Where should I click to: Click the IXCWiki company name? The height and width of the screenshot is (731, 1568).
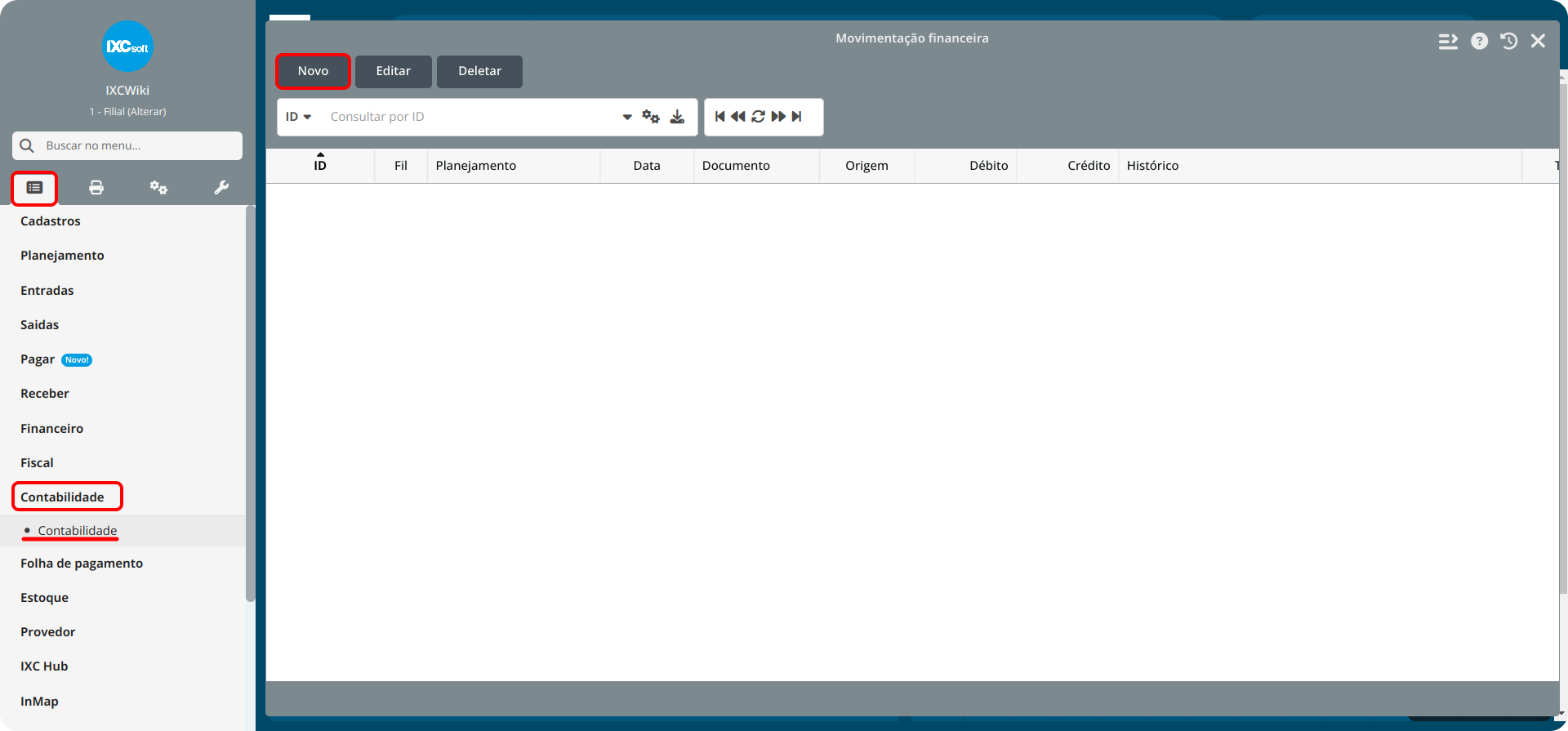127,91
